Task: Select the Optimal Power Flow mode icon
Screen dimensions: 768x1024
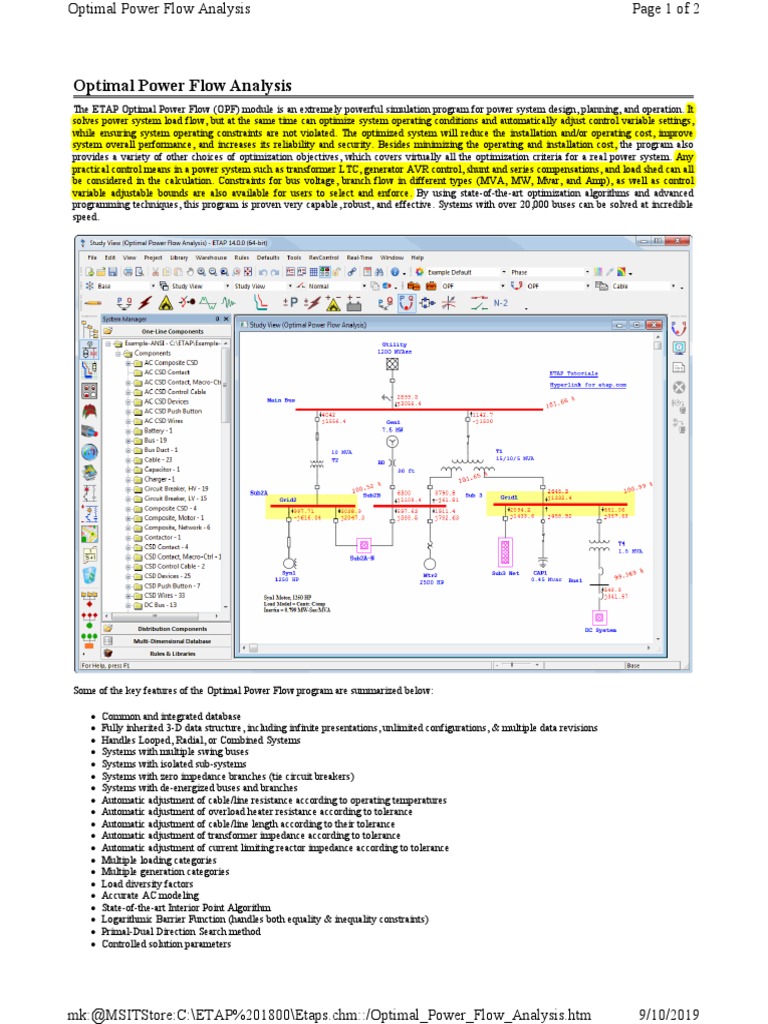Action: [407, 303]
